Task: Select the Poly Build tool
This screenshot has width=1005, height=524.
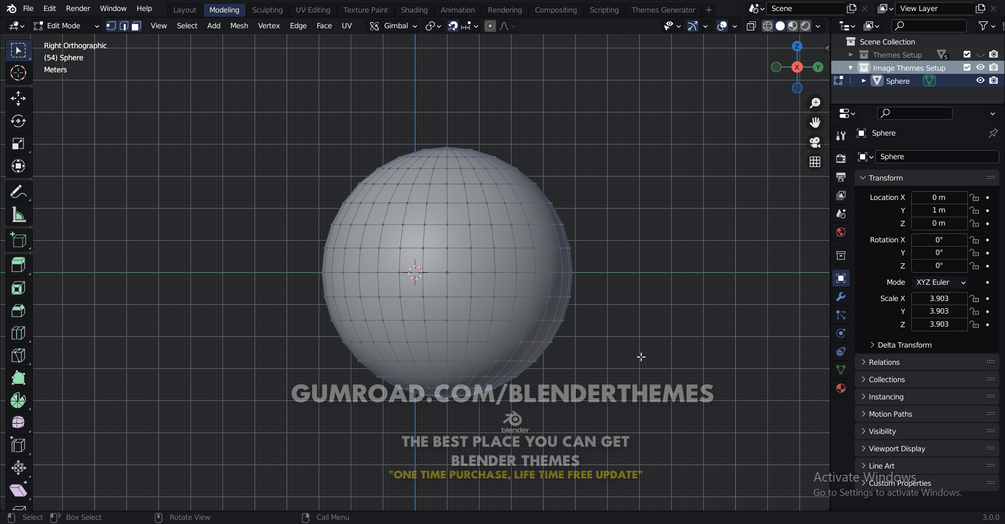Action: pos(18,378)
